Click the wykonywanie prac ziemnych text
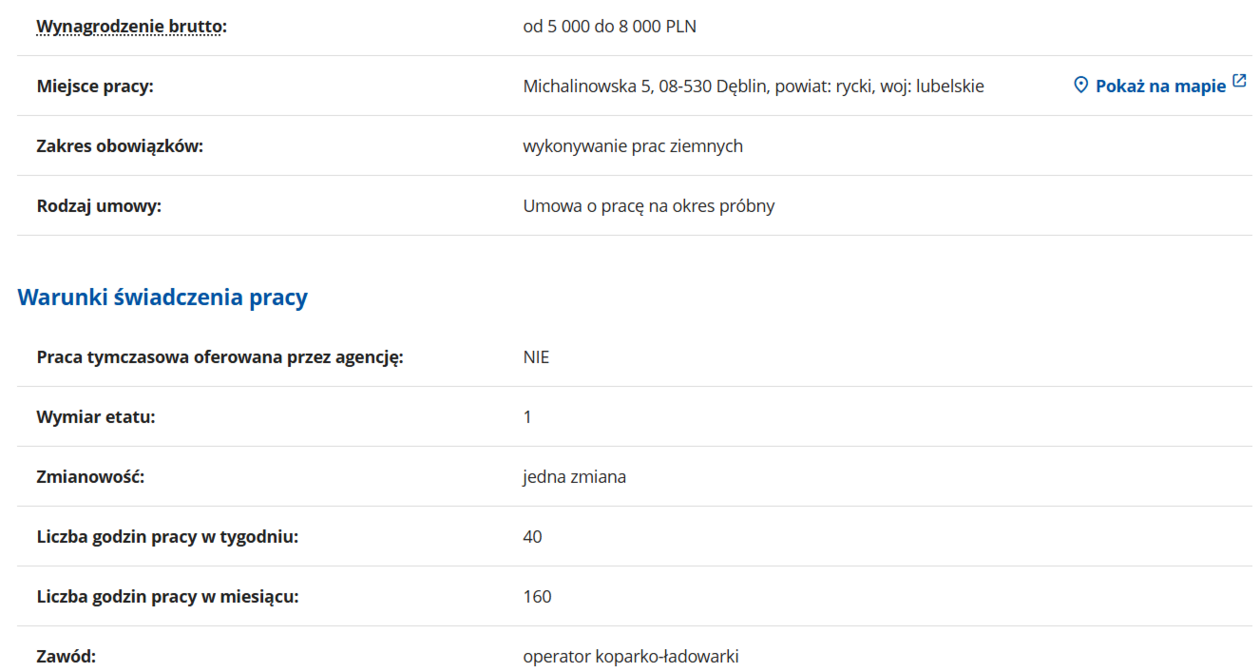 point(632,146)
